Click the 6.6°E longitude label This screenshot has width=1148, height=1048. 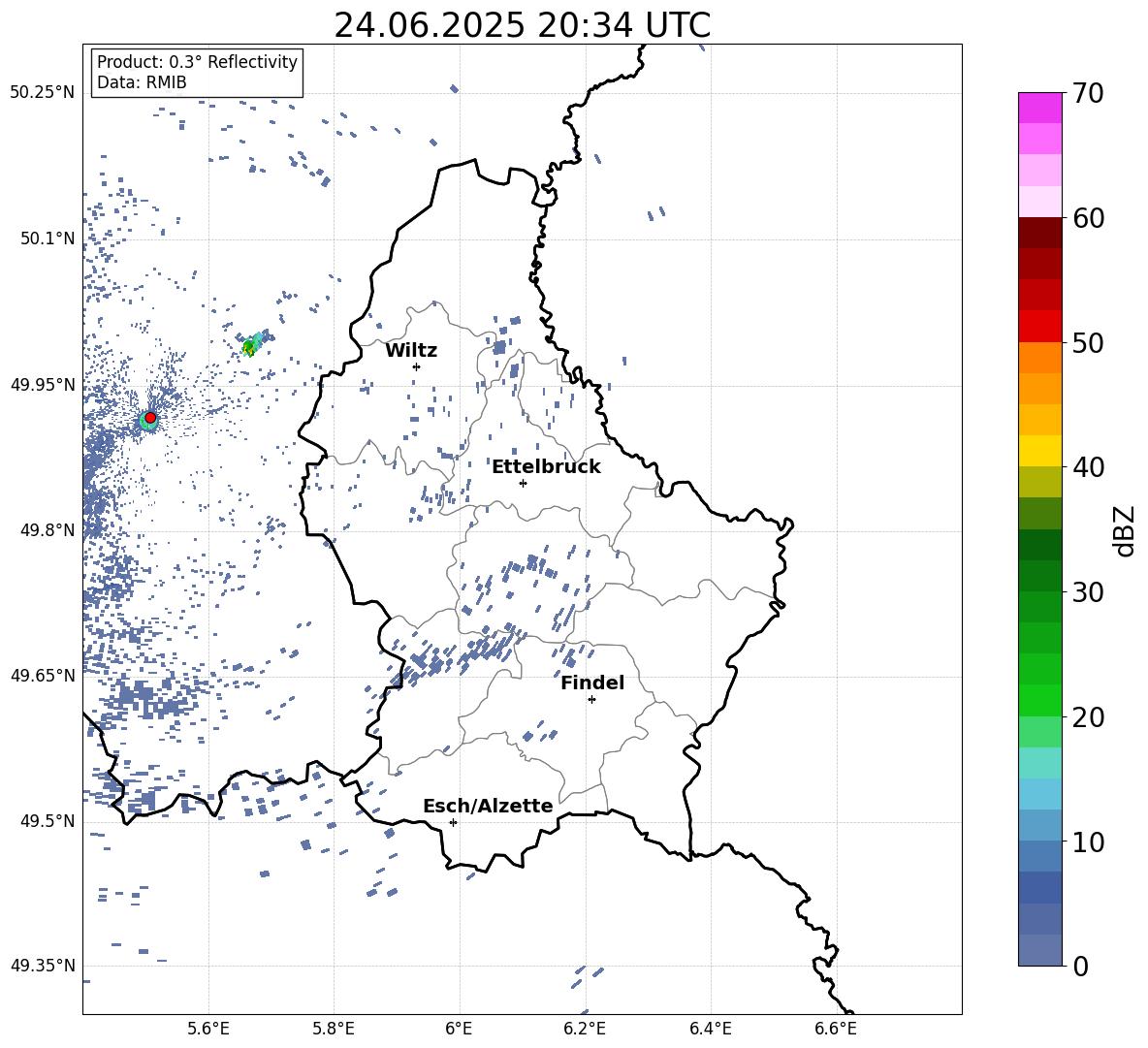coord(836,1029)
